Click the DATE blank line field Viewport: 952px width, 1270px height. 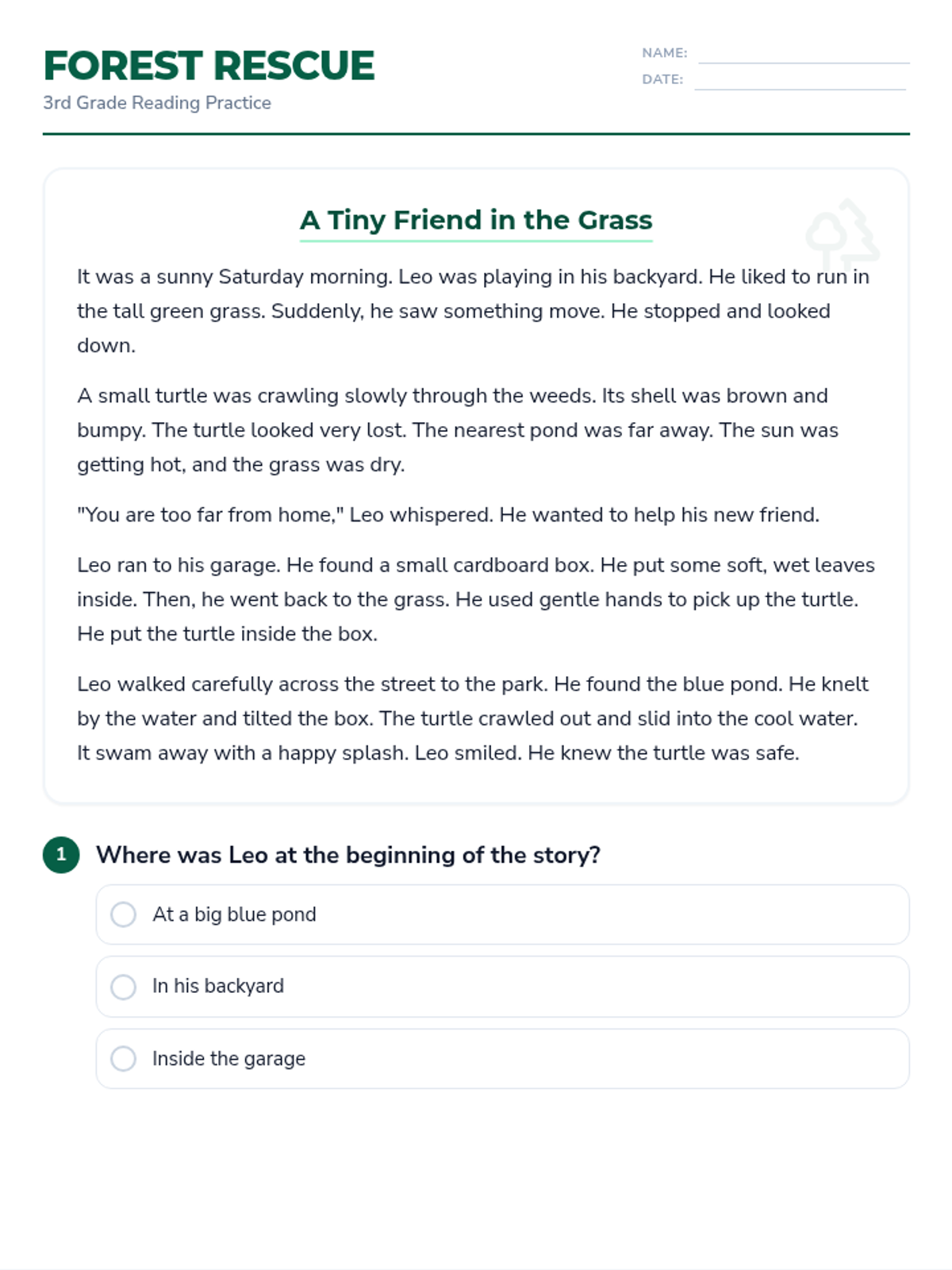point(800,81)
